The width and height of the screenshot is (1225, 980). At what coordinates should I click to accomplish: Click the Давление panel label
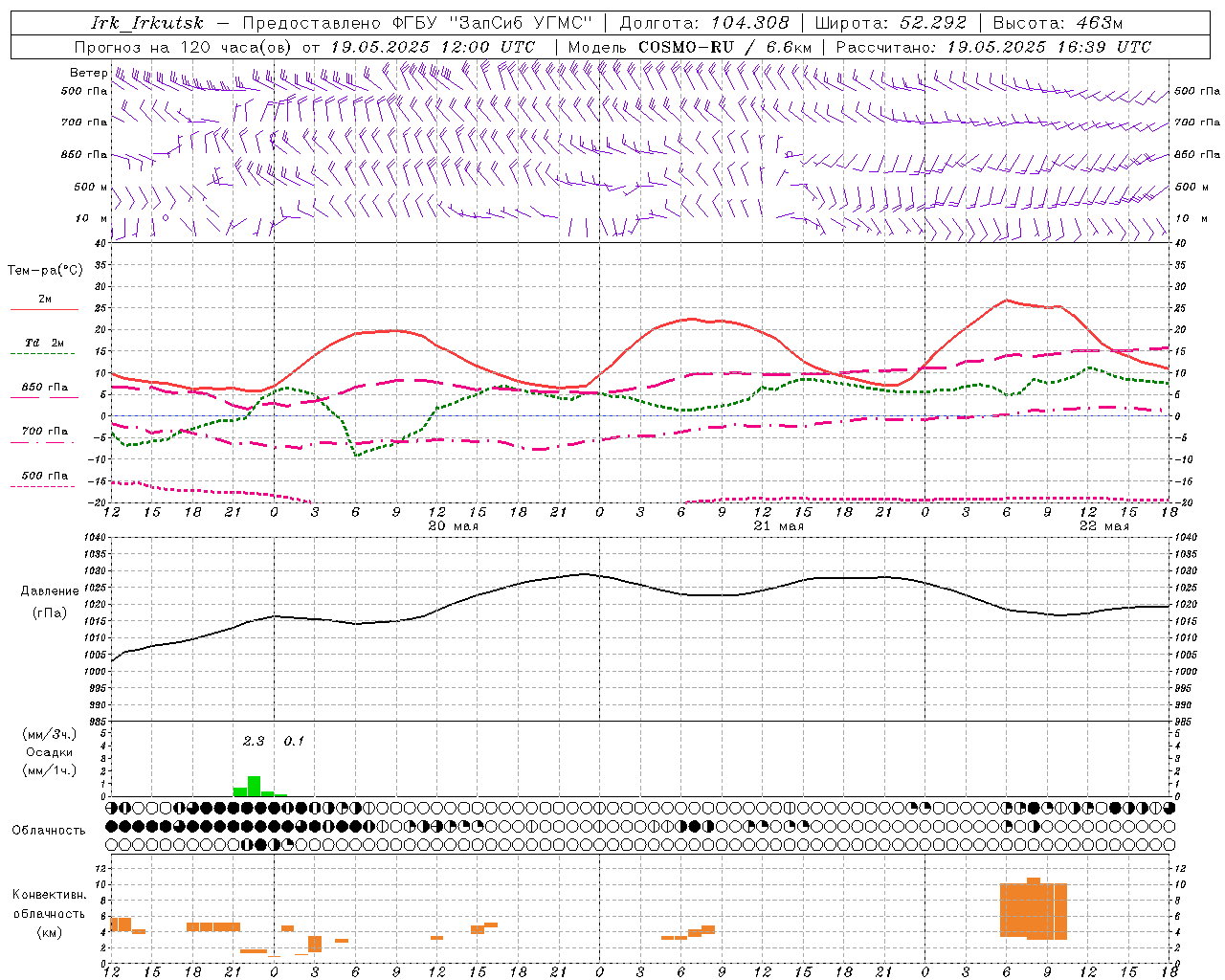(x=50, y=591)
